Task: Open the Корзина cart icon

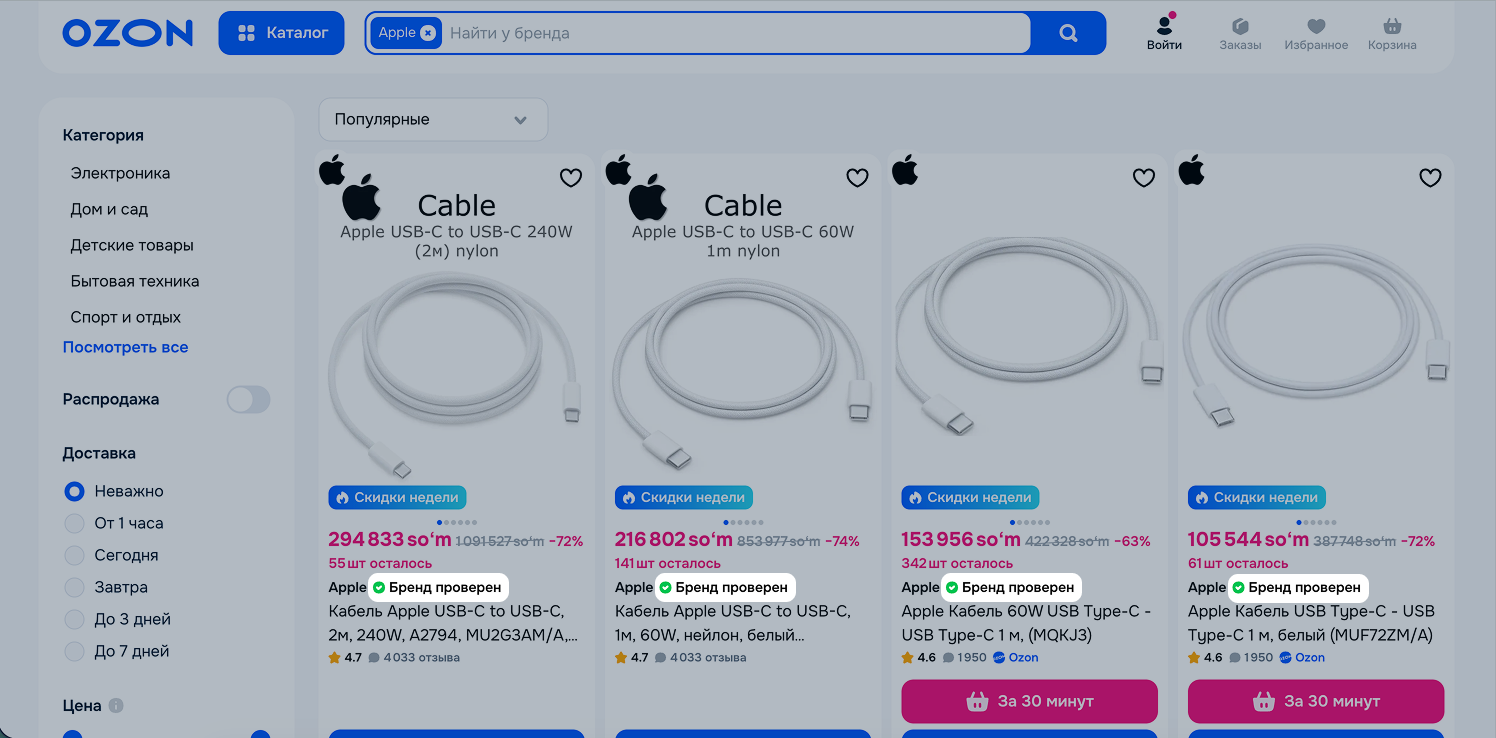Action: pyautogui.click(x=1392, y=33)
